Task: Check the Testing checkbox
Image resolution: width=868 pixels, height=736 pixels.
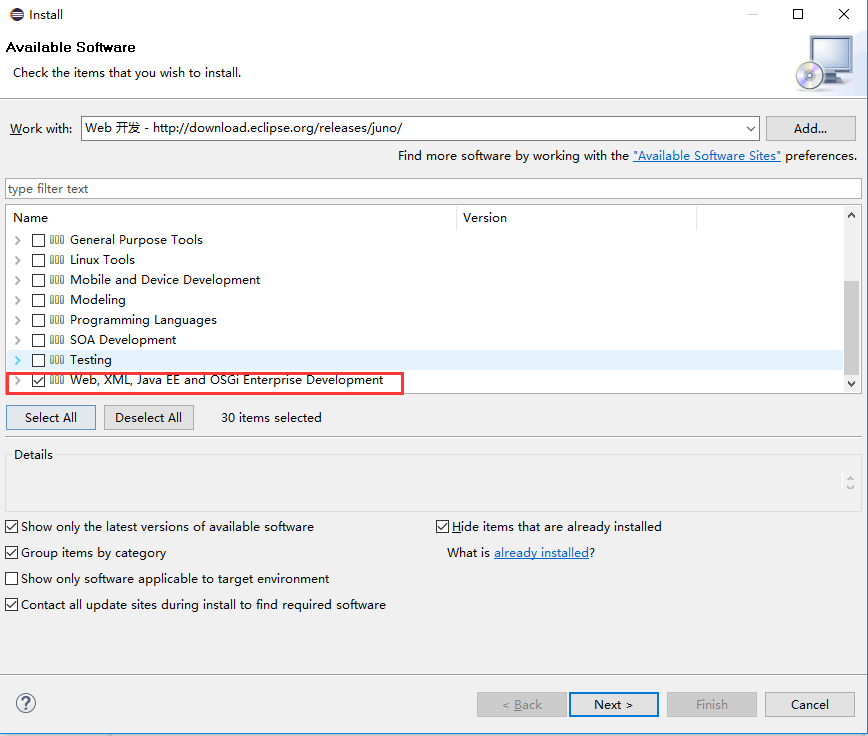Action: 38,360
